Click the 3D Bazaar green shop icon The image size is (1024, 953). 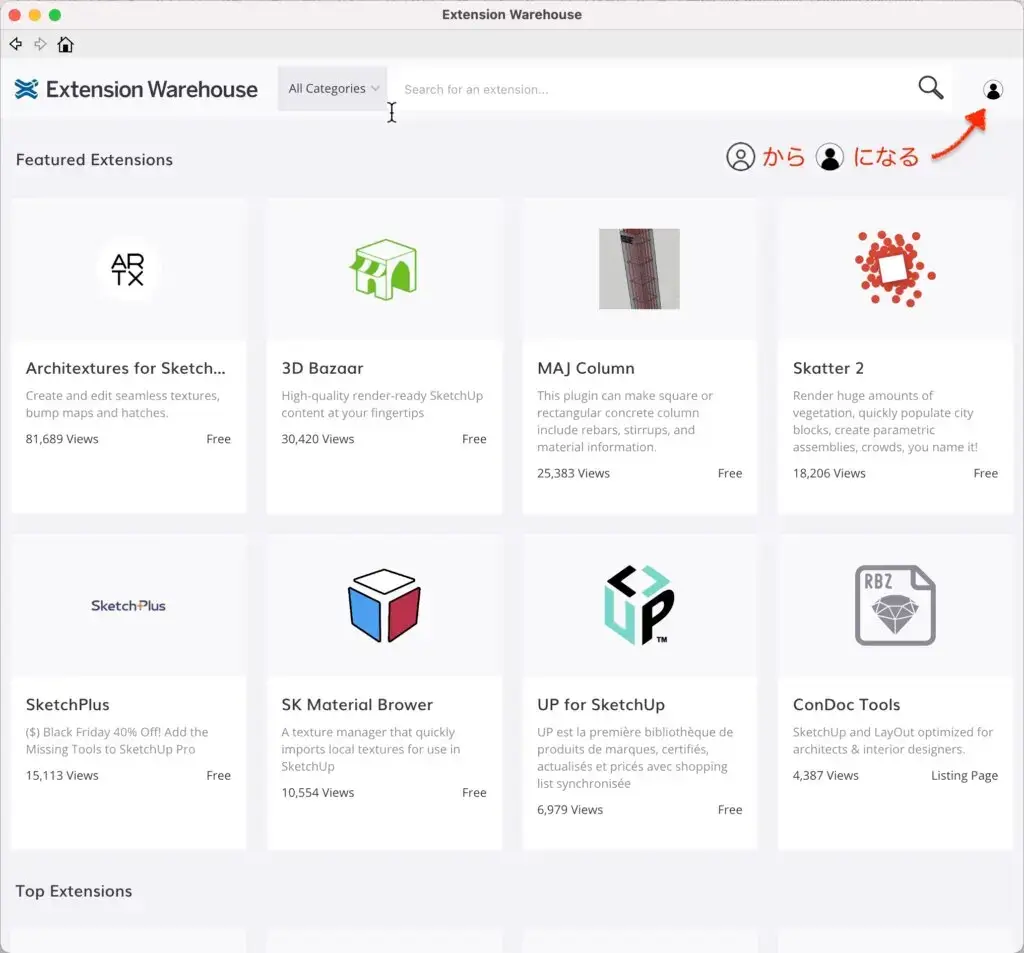[384, 269]
